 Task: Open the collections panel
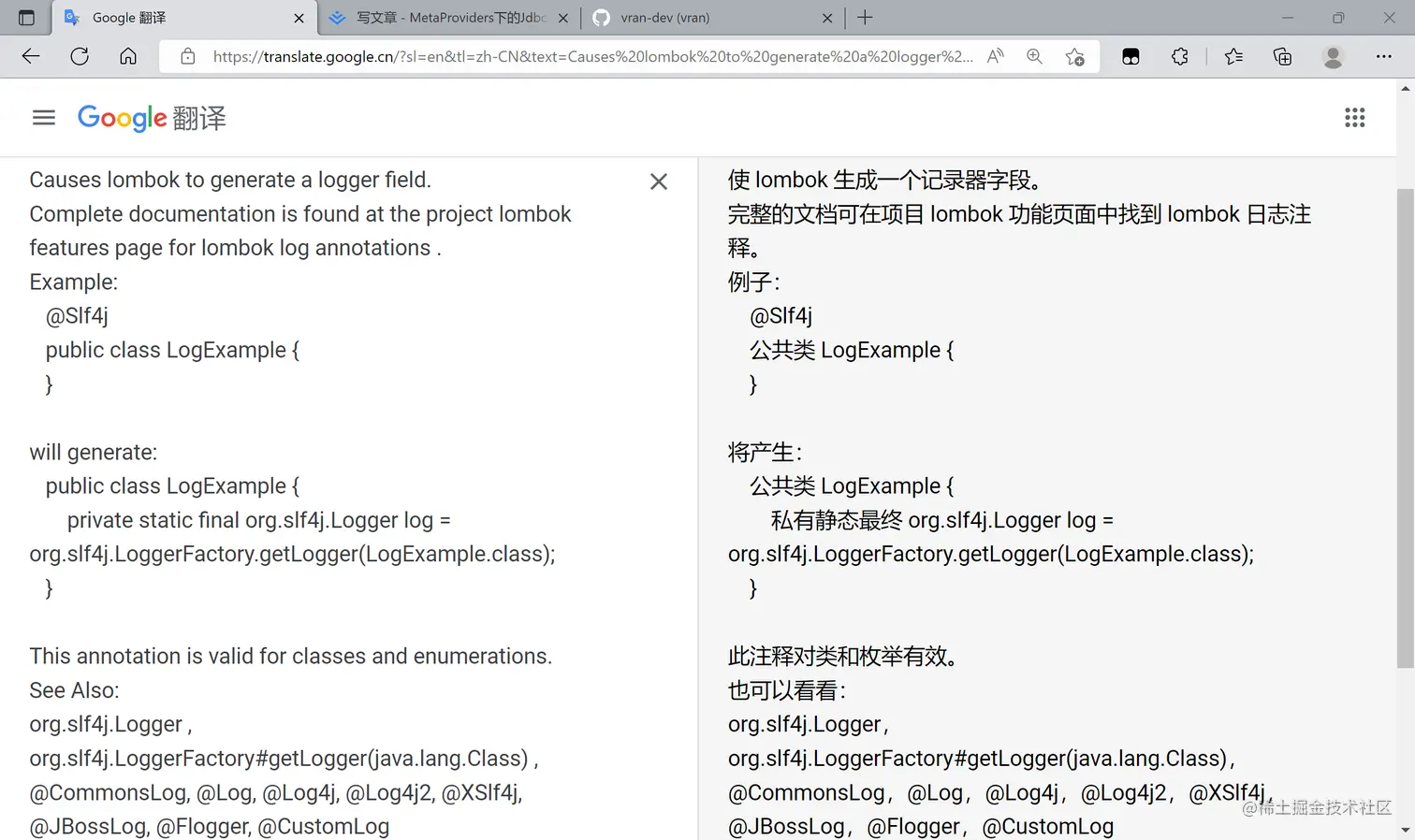[x=1283, y=56]
